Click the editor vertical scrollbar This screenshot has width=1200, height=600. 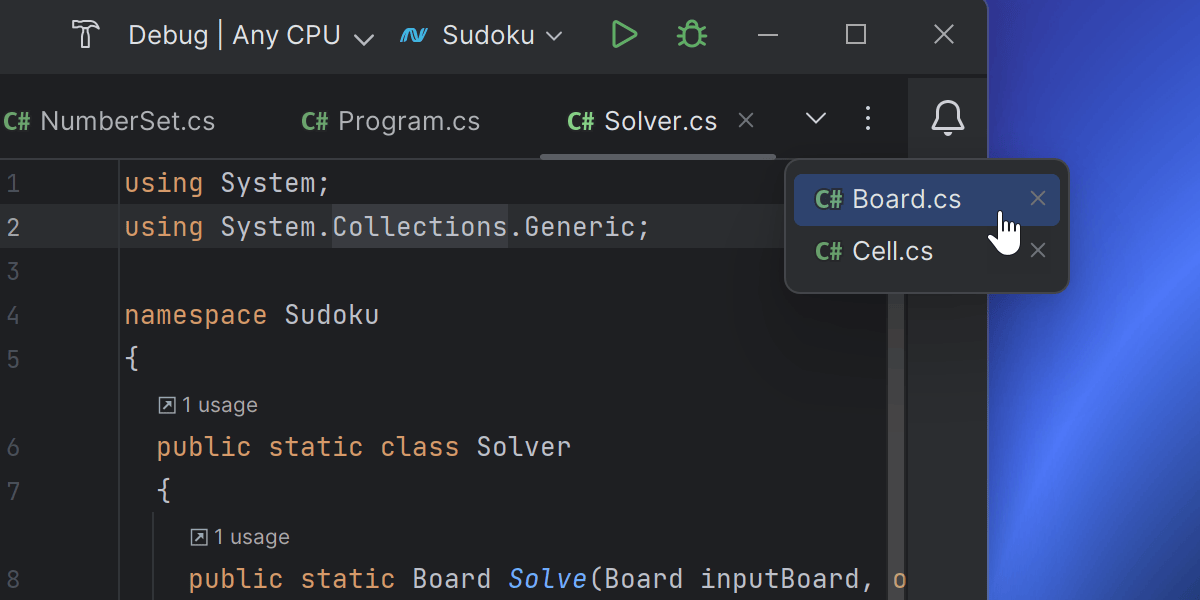point(896,400)
